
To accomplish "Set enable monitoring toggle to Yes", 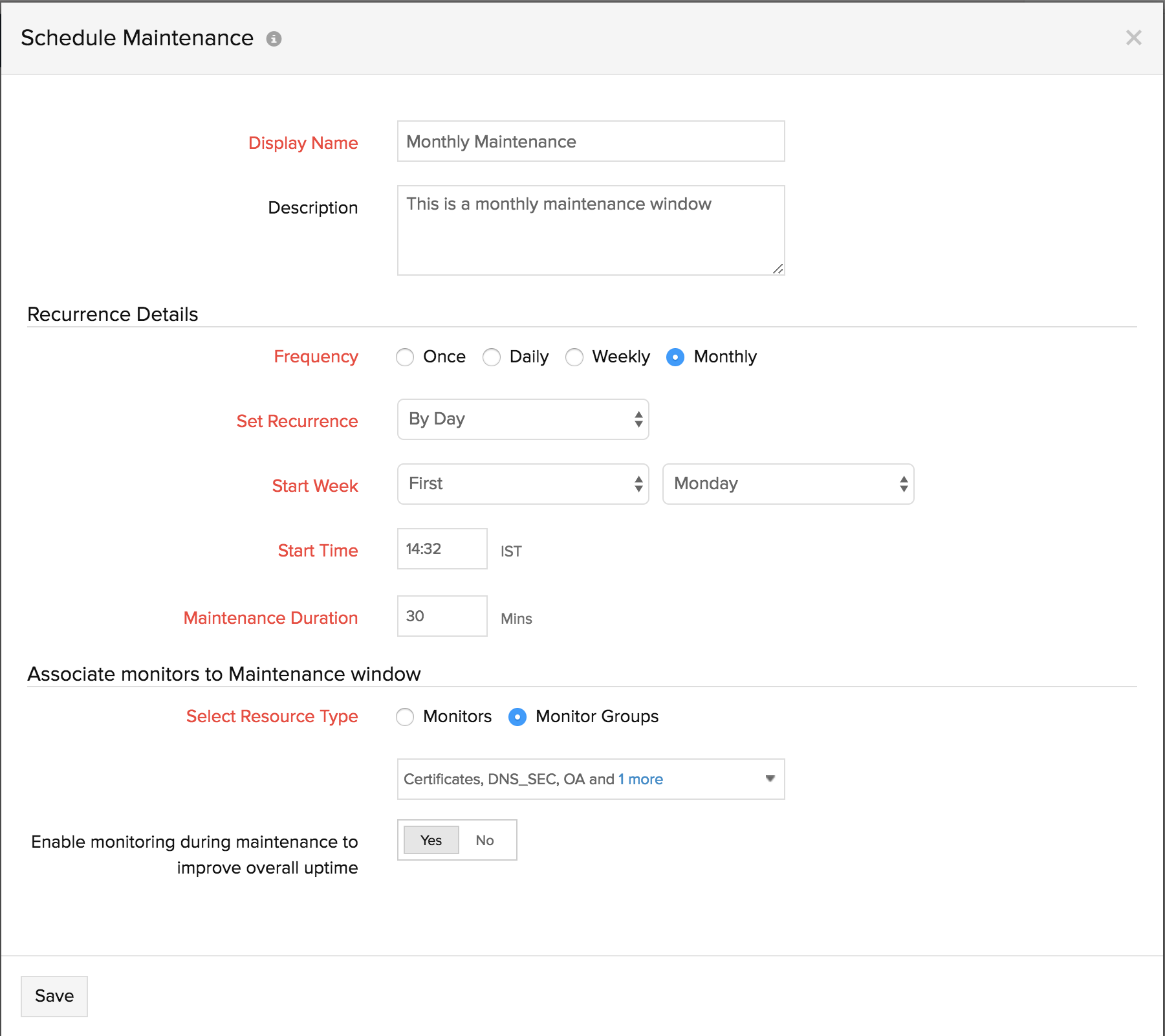I will pos(431,840).
